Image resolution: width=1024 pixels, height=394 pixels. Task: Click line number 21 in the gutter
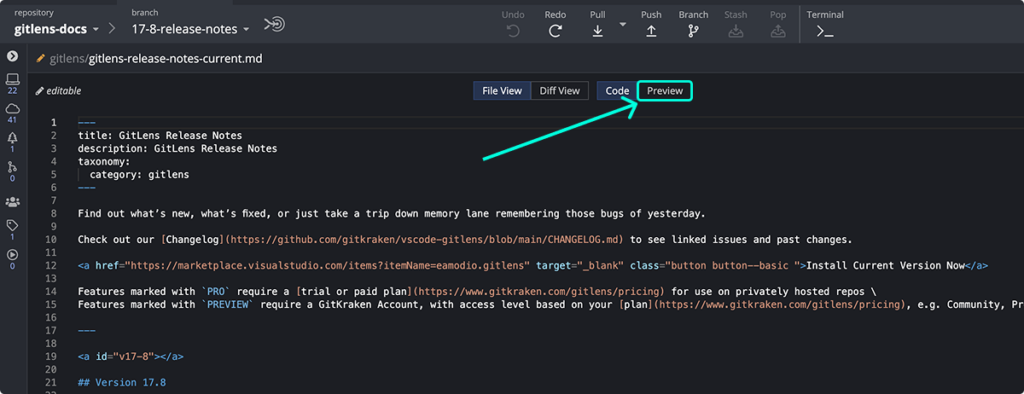[52, 382]
